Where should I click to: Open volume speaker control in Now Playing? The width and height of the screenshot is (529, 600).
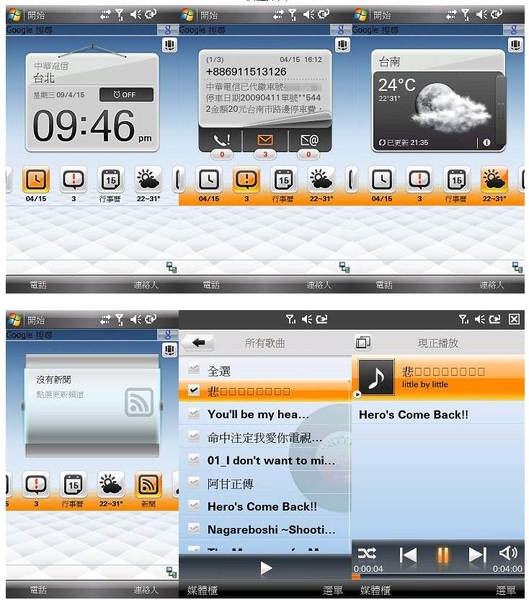tap(508, 553)
